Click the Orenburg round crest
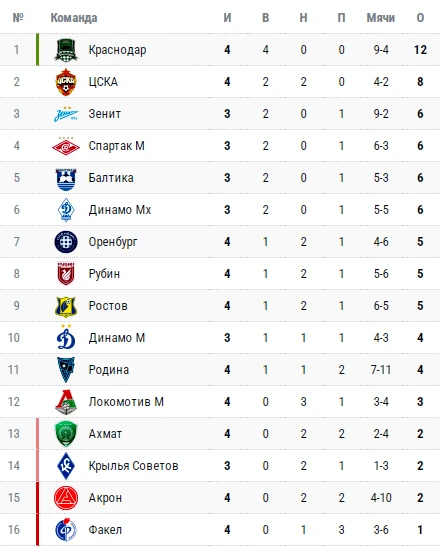Image resolution: width=440 pixels, height=550 pixels. 66,242
